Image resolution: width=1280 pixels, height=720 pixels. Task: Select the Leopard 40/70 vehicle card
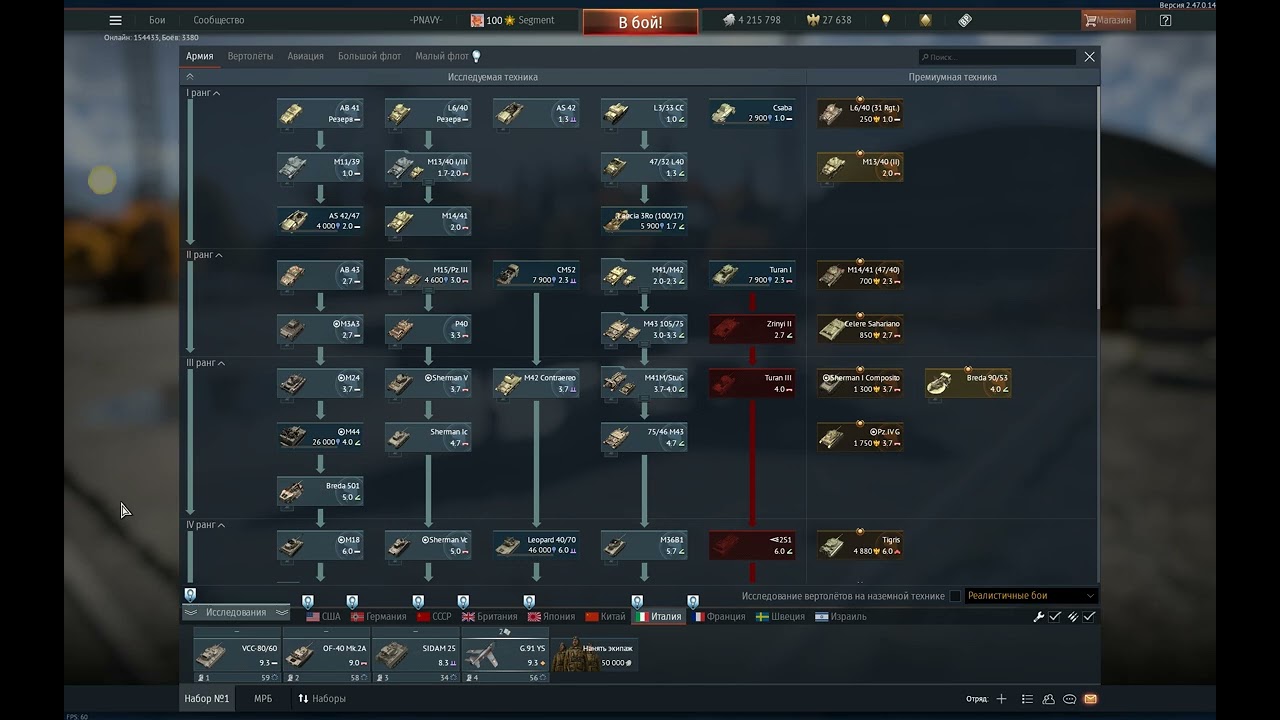pos(536,546)
